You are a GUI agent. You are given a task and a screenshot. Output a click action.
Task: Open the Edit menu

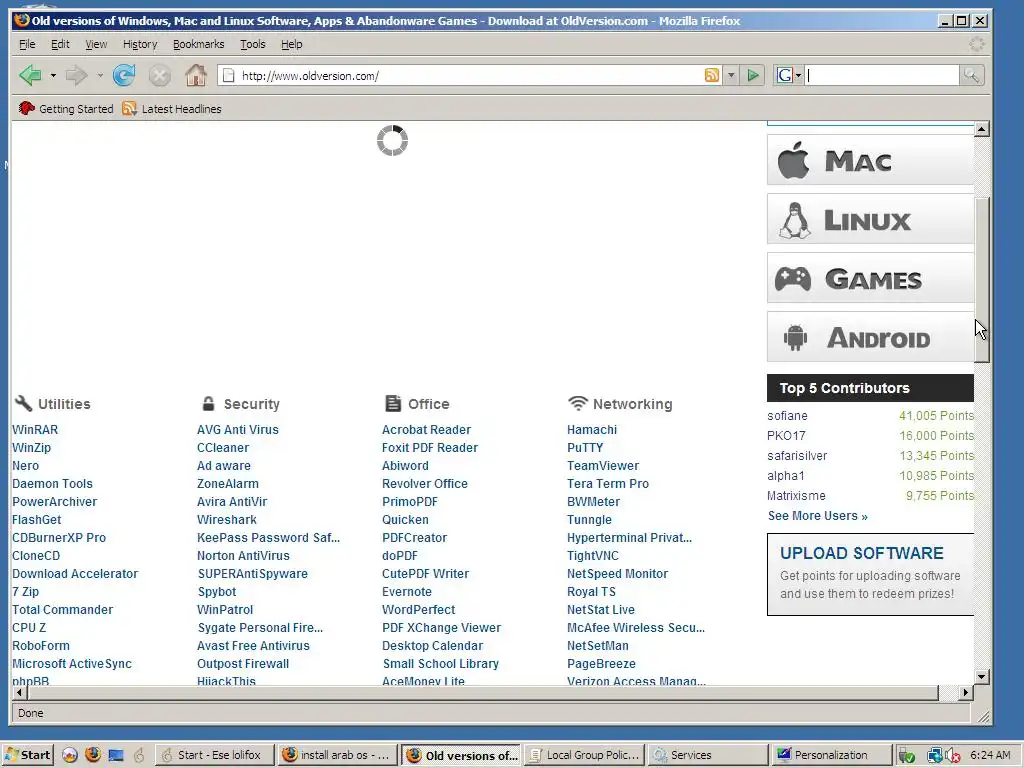coord(60,44)
